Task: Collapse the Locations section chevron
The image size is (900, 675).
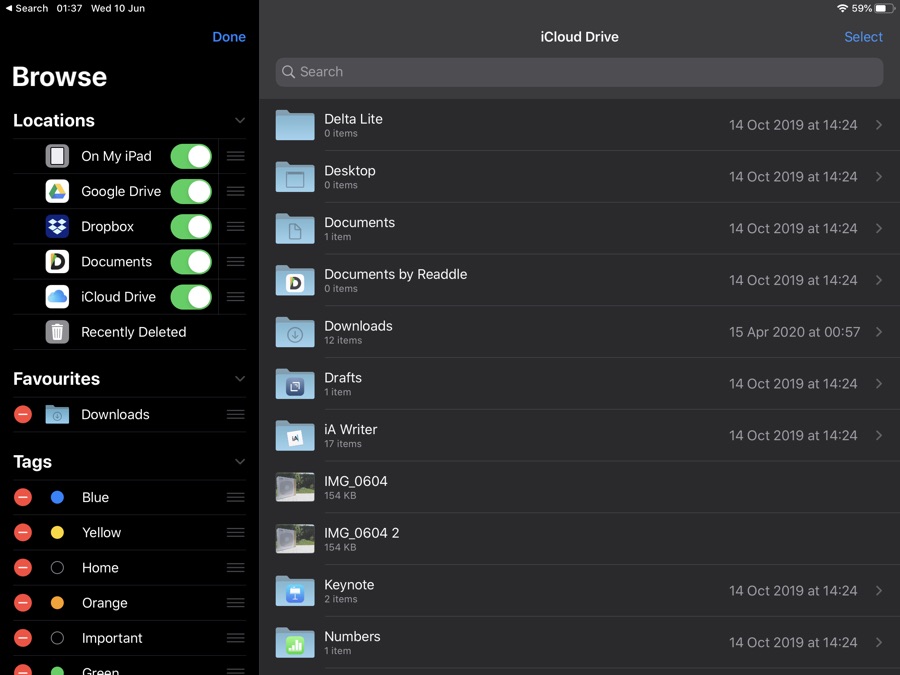Action: tap(240, 121)
